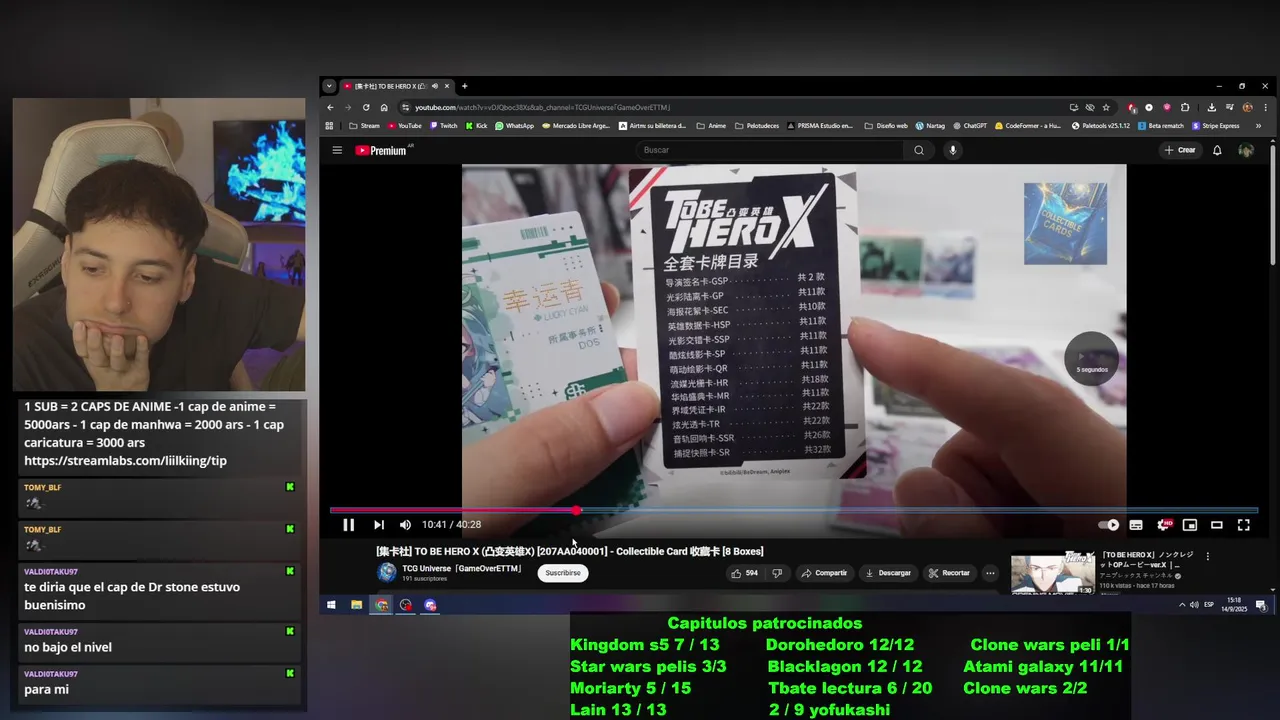Enter fullscreen mode
The height and width of the screenshot is (720, 1280).
click(x=1244, y=525)
